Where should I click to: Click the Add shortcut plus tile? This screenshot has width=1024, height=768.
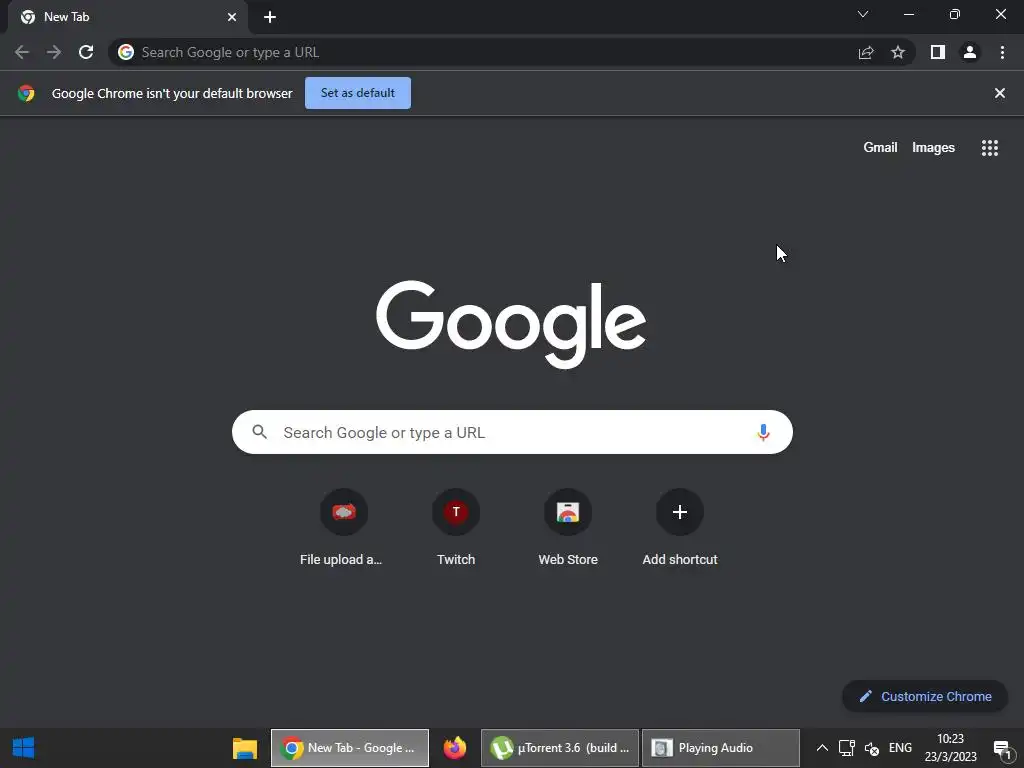tap(680, 512)
